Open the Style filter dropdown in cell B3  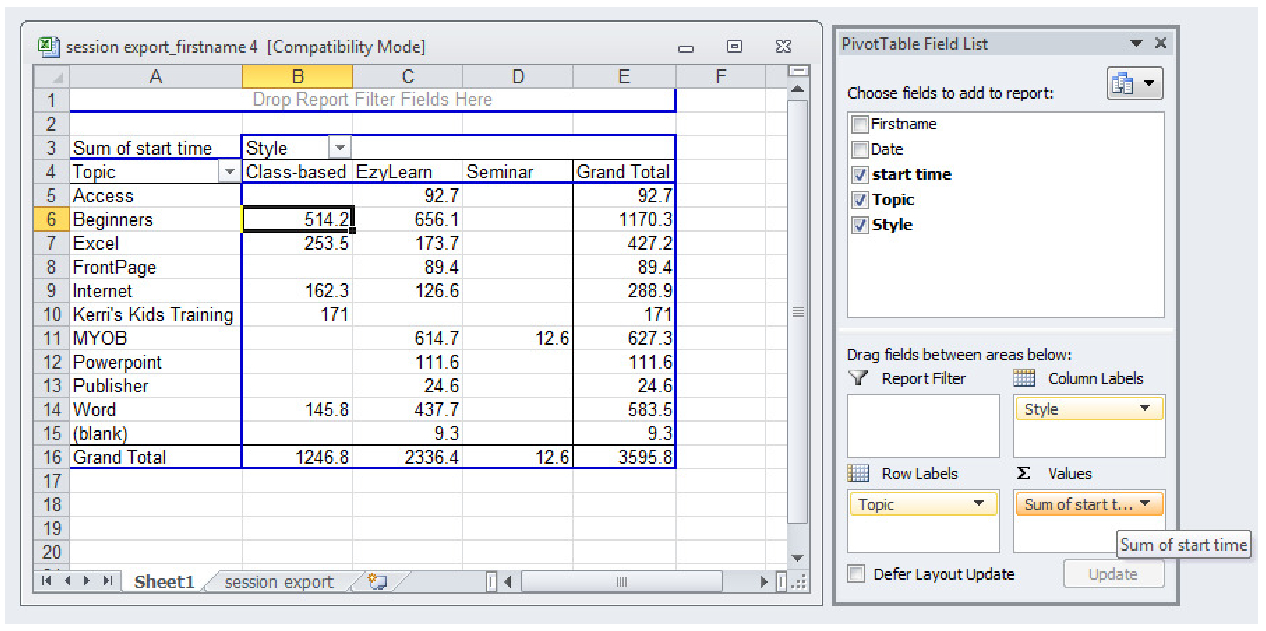point(339,147)
